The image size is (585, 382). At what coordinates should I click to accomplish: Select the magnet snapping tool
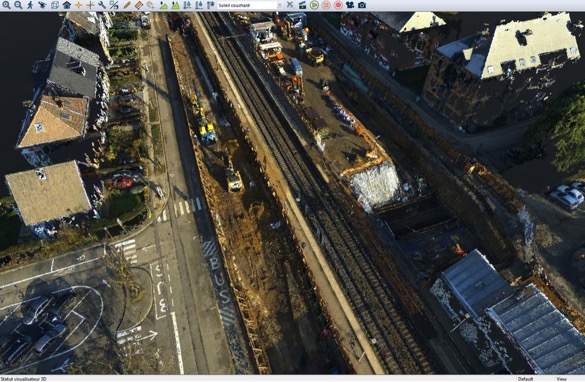click(150, 5)
